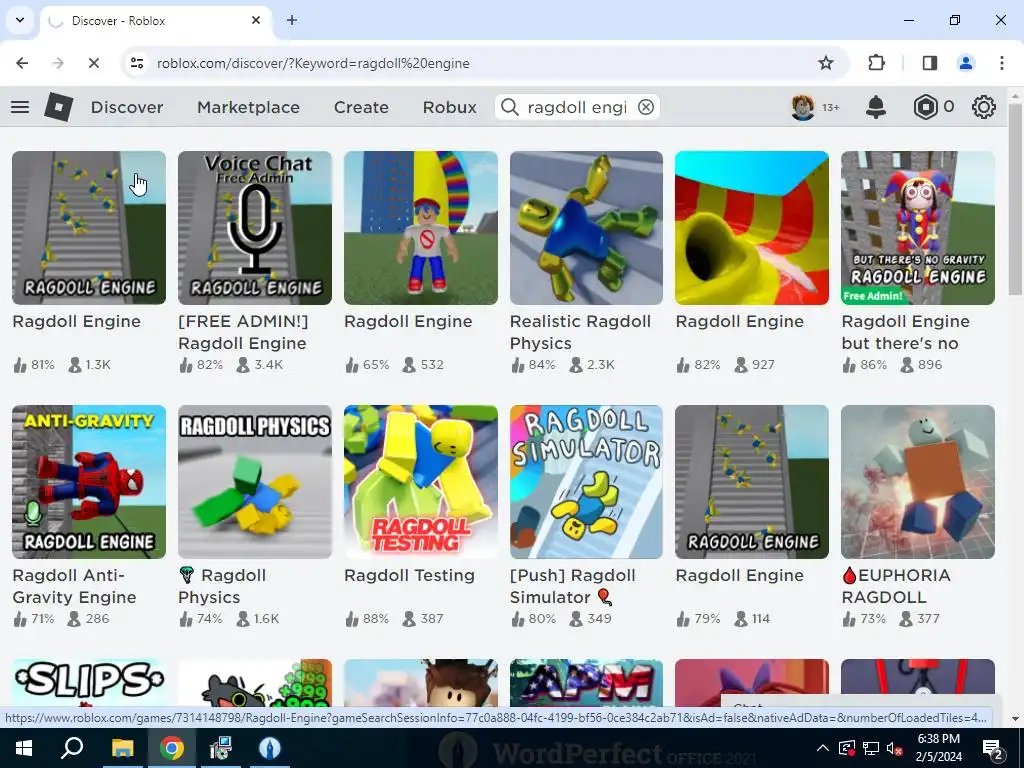Click '[FREE ADMIN!] Ragdoll Engine' title
Screen dimensions: 1024x768
pos(243,332)
